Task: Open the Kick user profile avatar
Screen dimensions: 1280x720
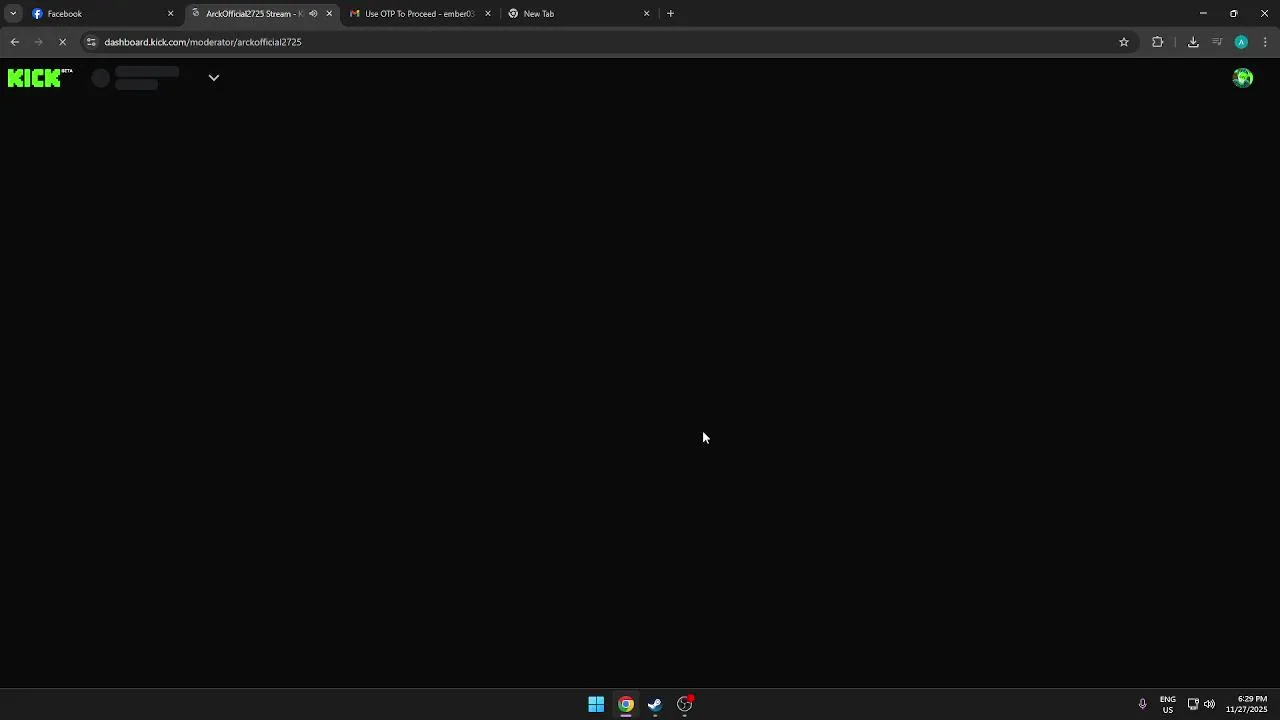Action: point(1243,78)
